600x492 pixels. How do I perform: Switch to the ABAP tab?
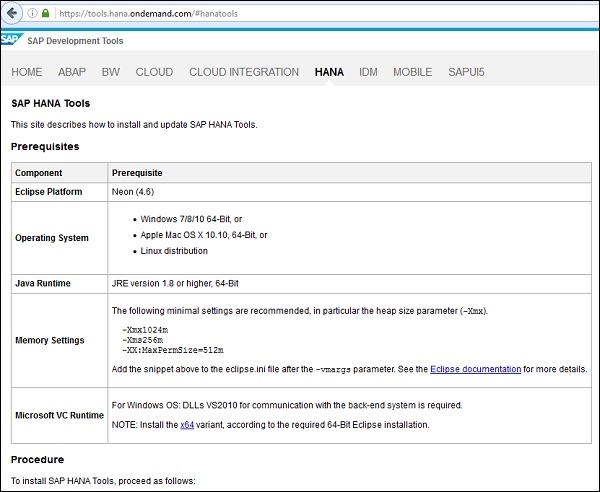coord(72,72)
